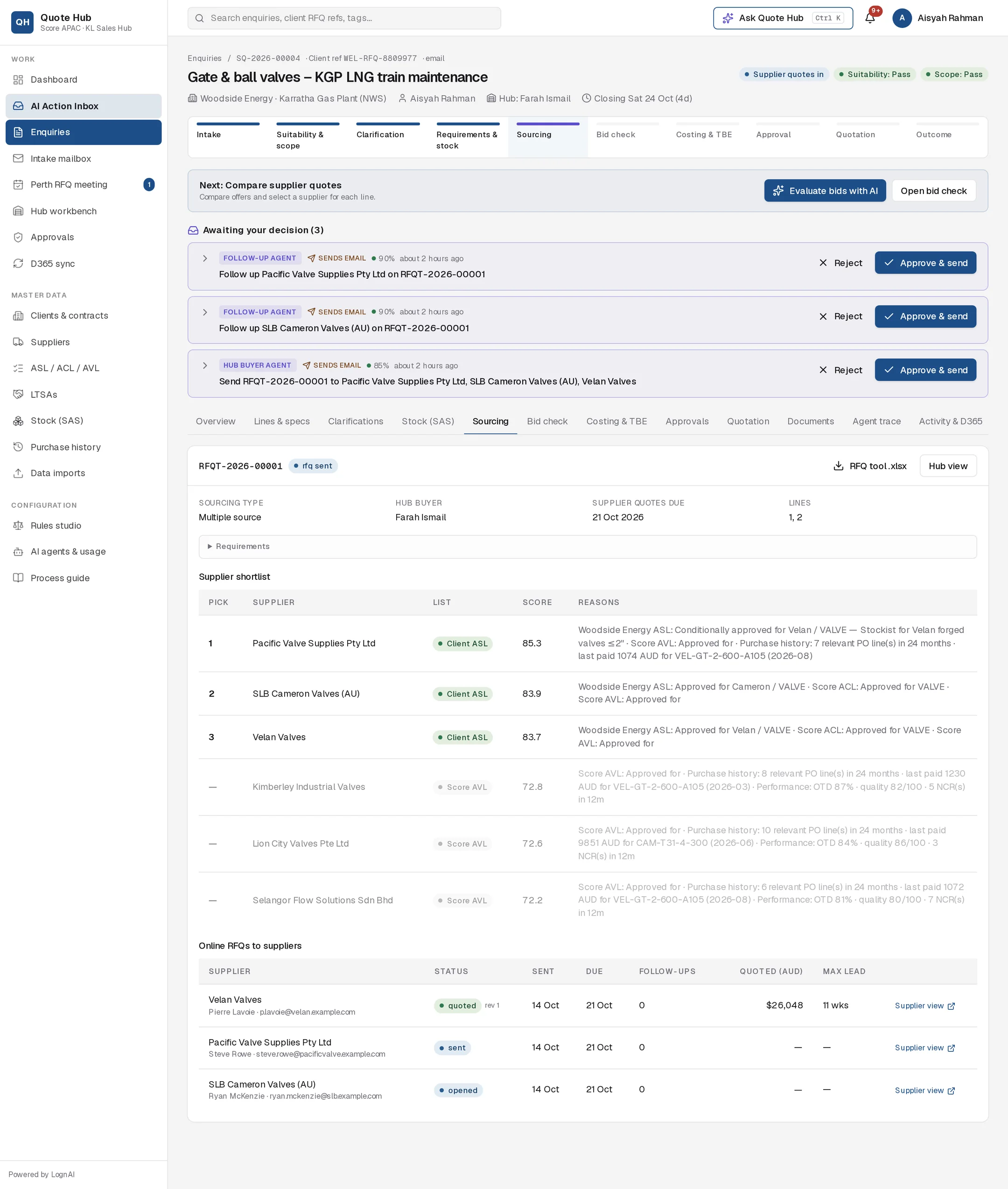This screenshot has width=1008, height=1189.
Task: Open the Process guide
Action: click(x=84, y=578)
